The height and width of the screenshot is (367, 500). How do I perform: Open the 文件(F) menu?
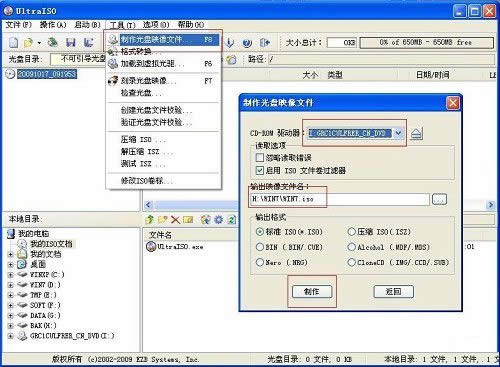pos(19,25)
